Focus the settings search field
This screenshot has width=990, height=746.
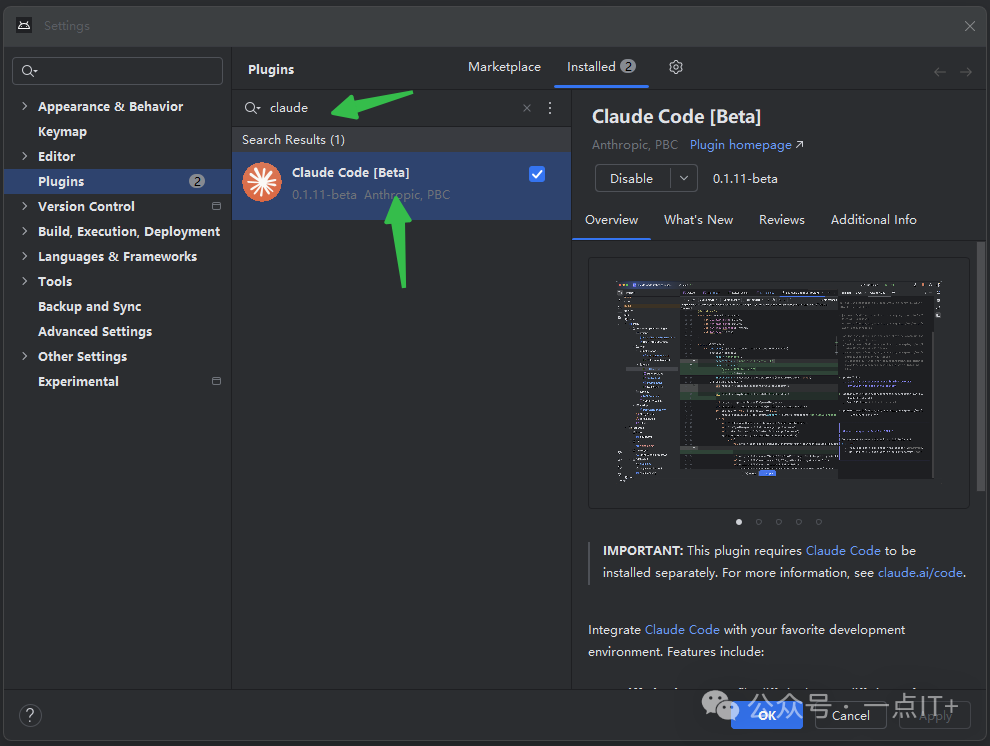point(117,71)
